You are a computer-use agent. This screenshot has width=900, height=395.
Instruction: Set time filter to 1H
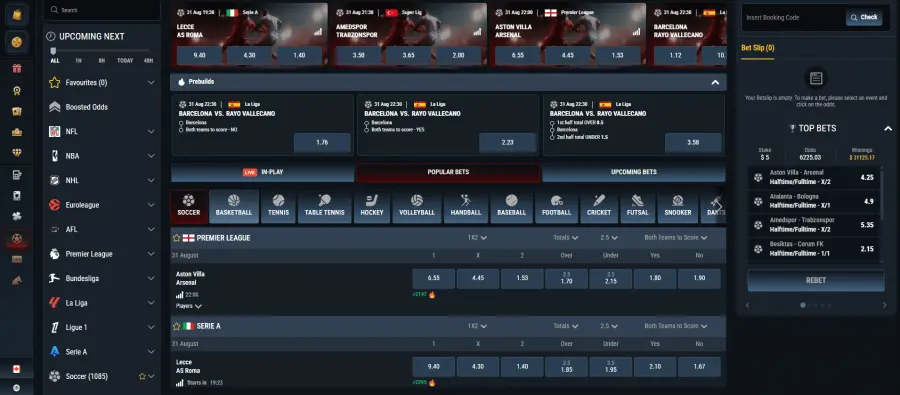click(x=79, y=60)
